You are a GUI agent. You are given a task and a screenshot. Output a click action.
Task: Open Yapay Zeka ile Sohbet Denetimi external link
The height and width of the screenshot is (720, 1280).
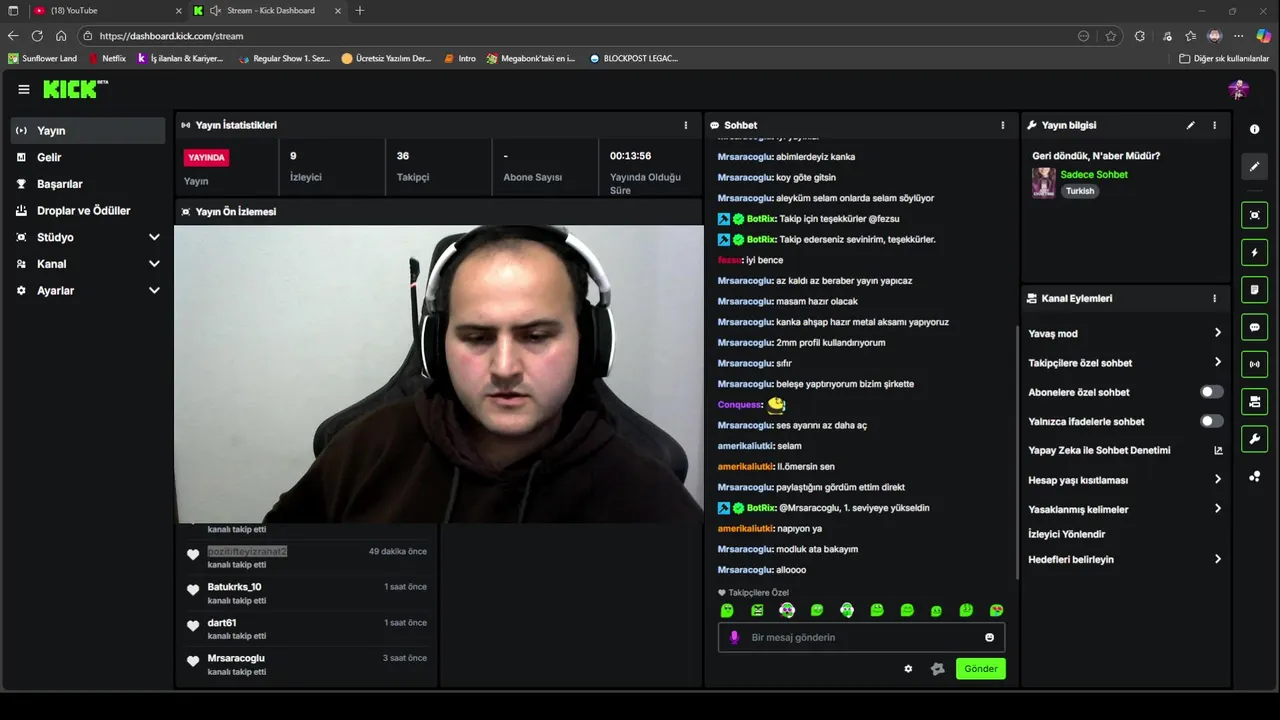click(1218, 450)
